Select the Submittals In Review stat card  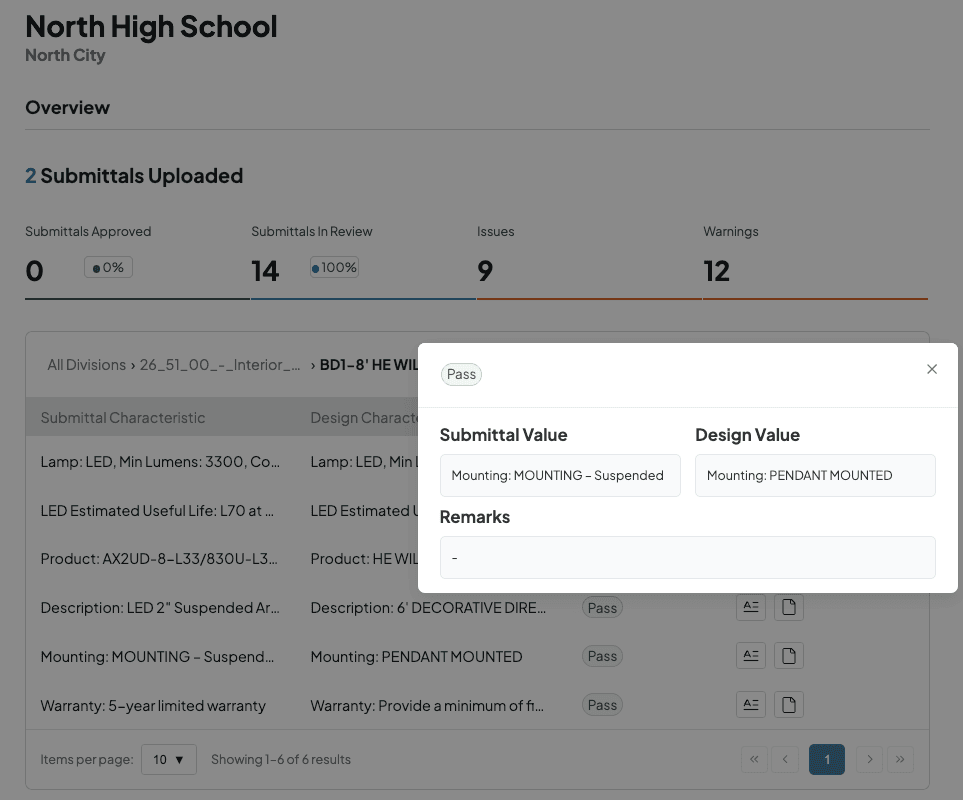click(x=363, y=262)
